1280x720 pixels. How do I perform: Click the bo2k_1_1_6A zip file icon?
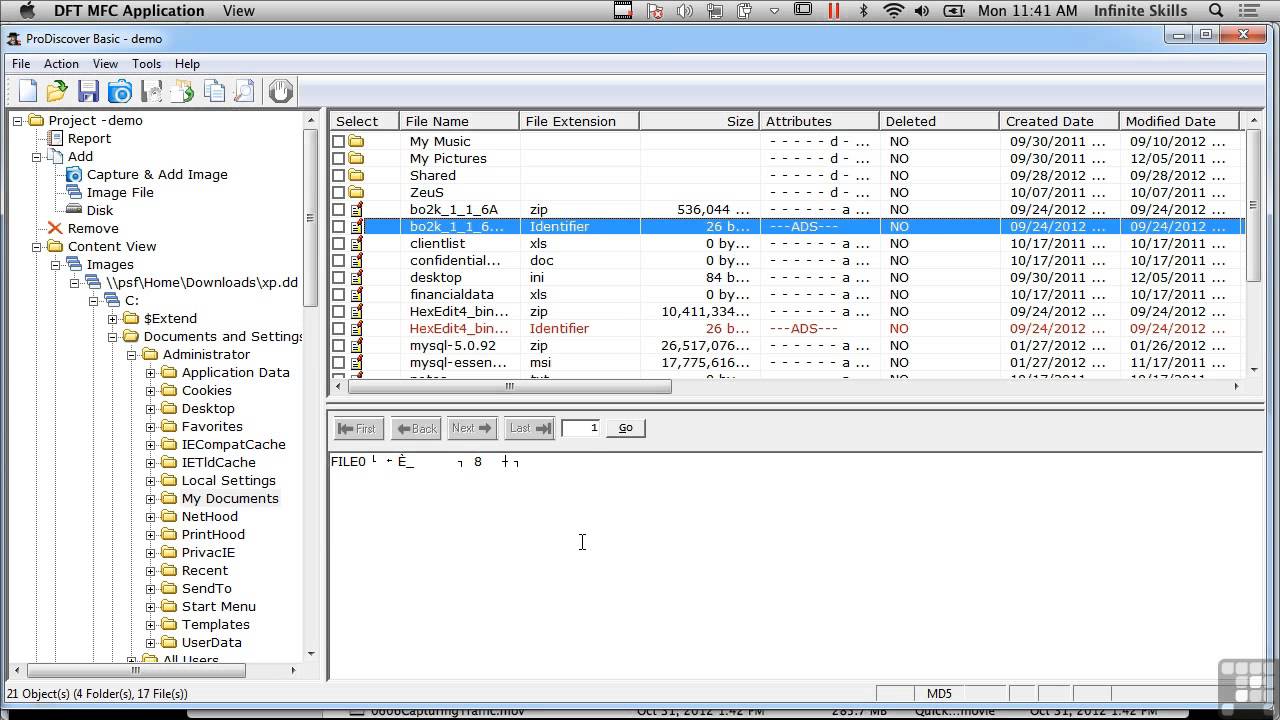[356, 209]
